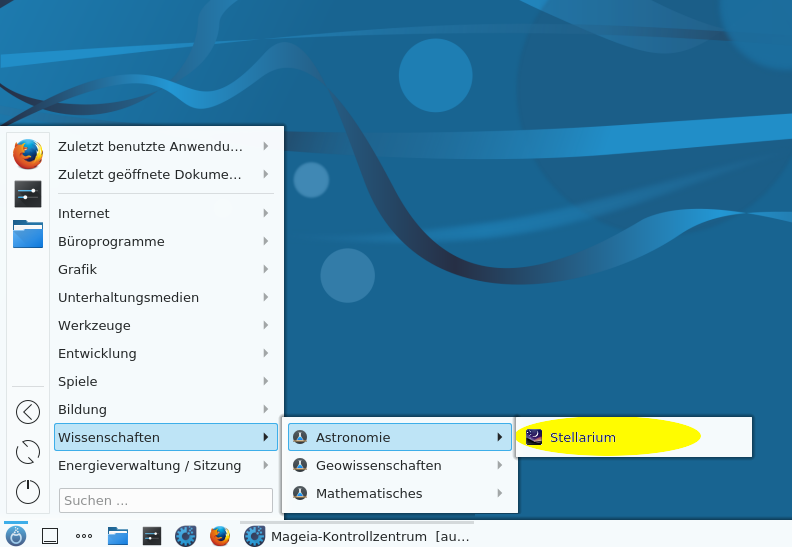Click the rotating arrows restart icon
This screenshot has width=792, height=547.
[28, 452]
